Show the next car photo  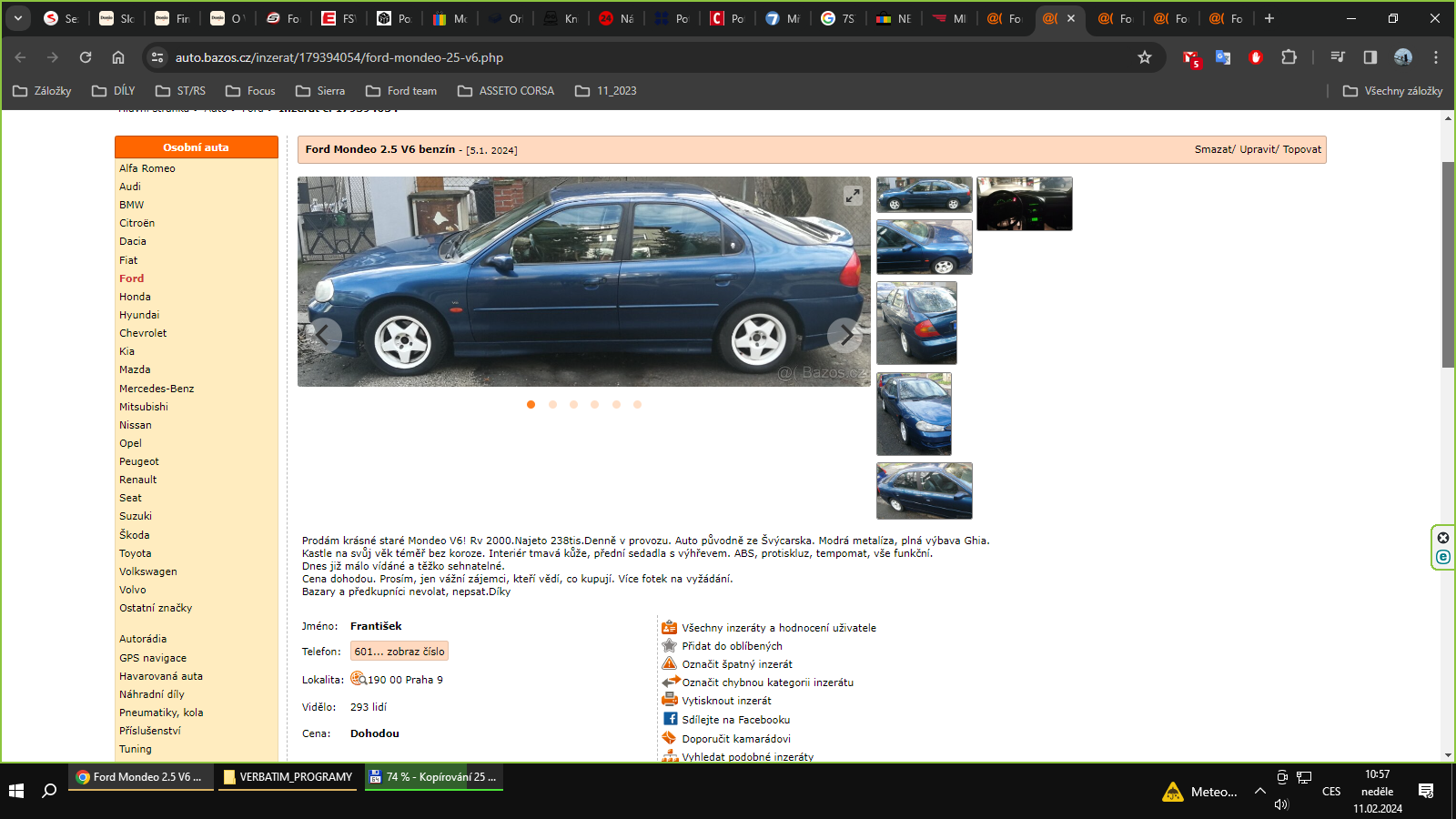point(845,335)
